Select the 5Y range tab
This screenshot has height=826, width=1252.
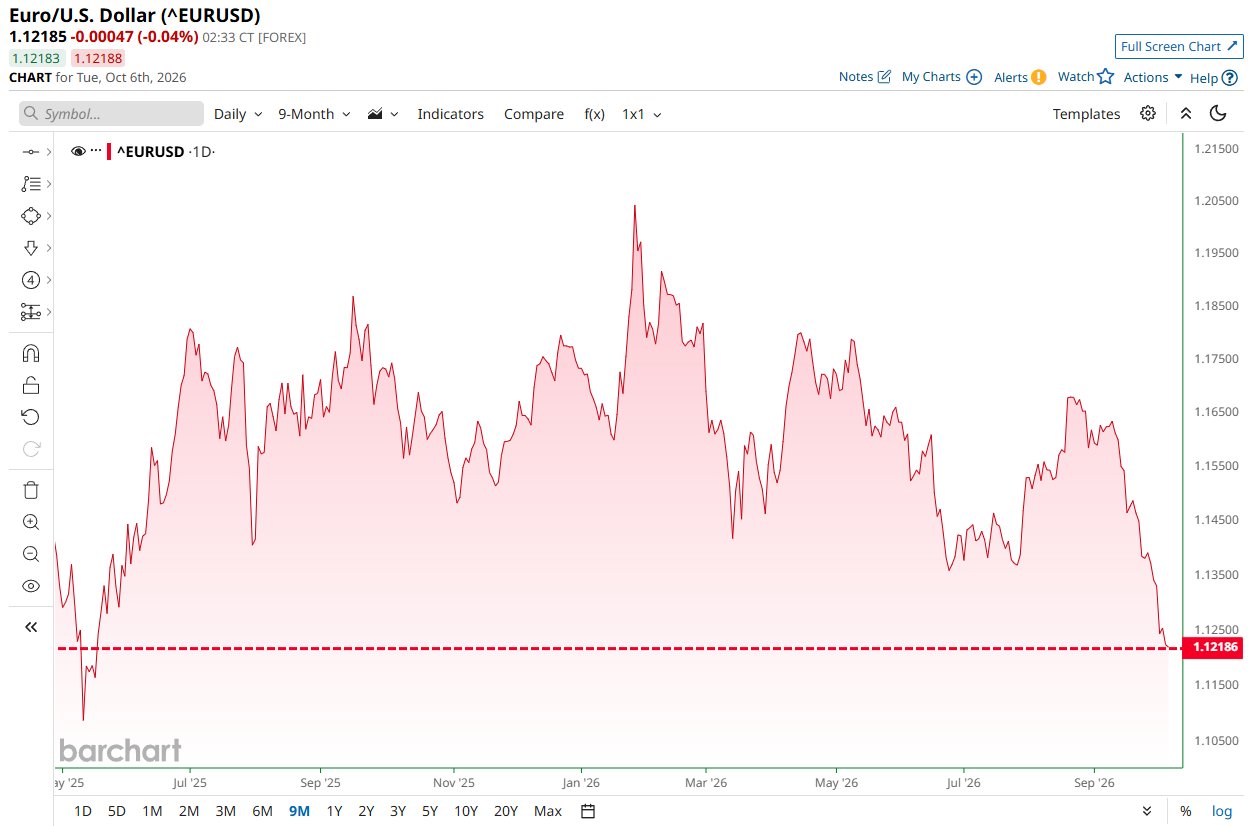tap(430, 811)
